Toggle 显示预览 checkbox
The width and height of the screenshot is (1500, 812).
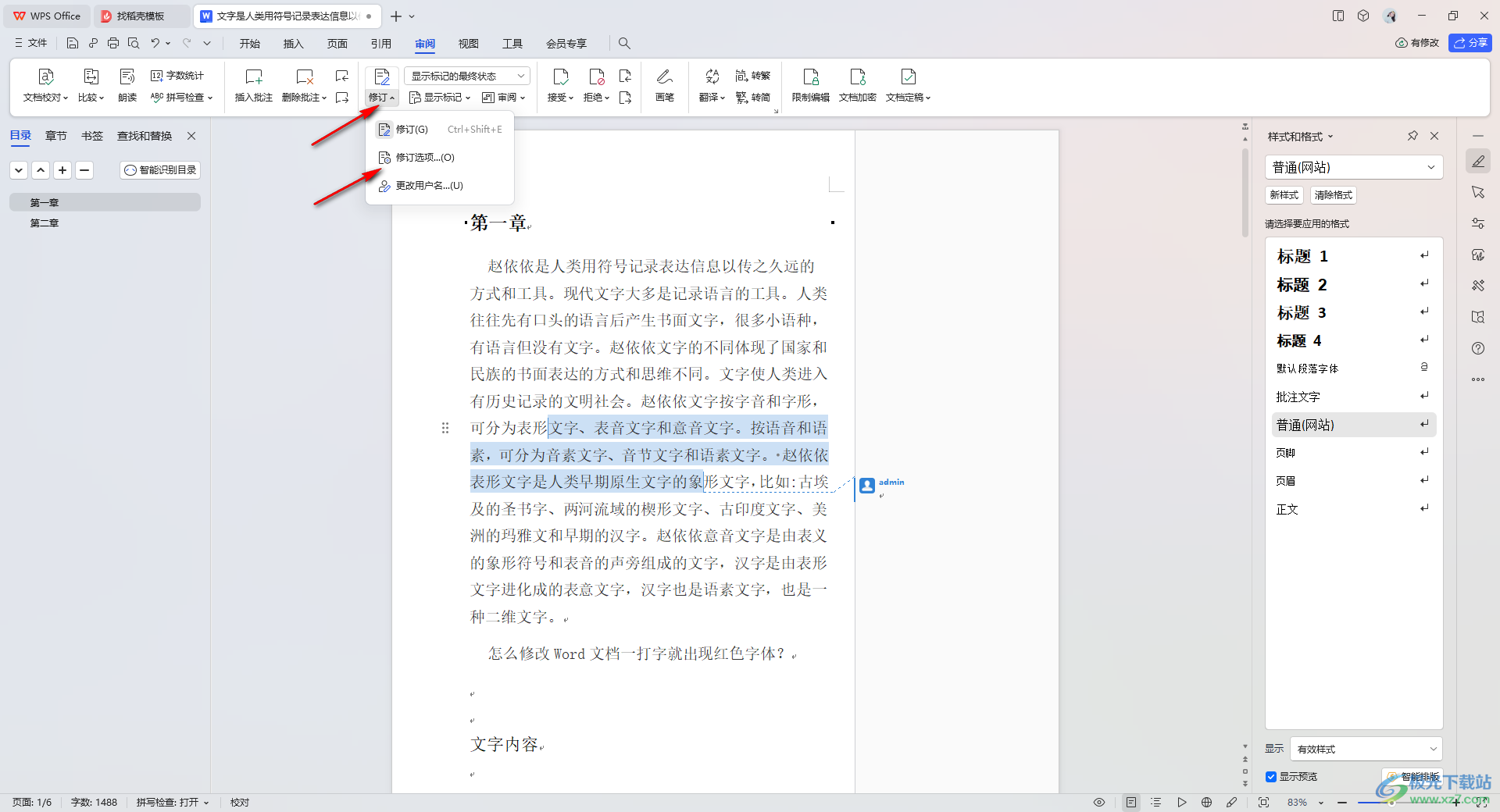coord(1271,777)
